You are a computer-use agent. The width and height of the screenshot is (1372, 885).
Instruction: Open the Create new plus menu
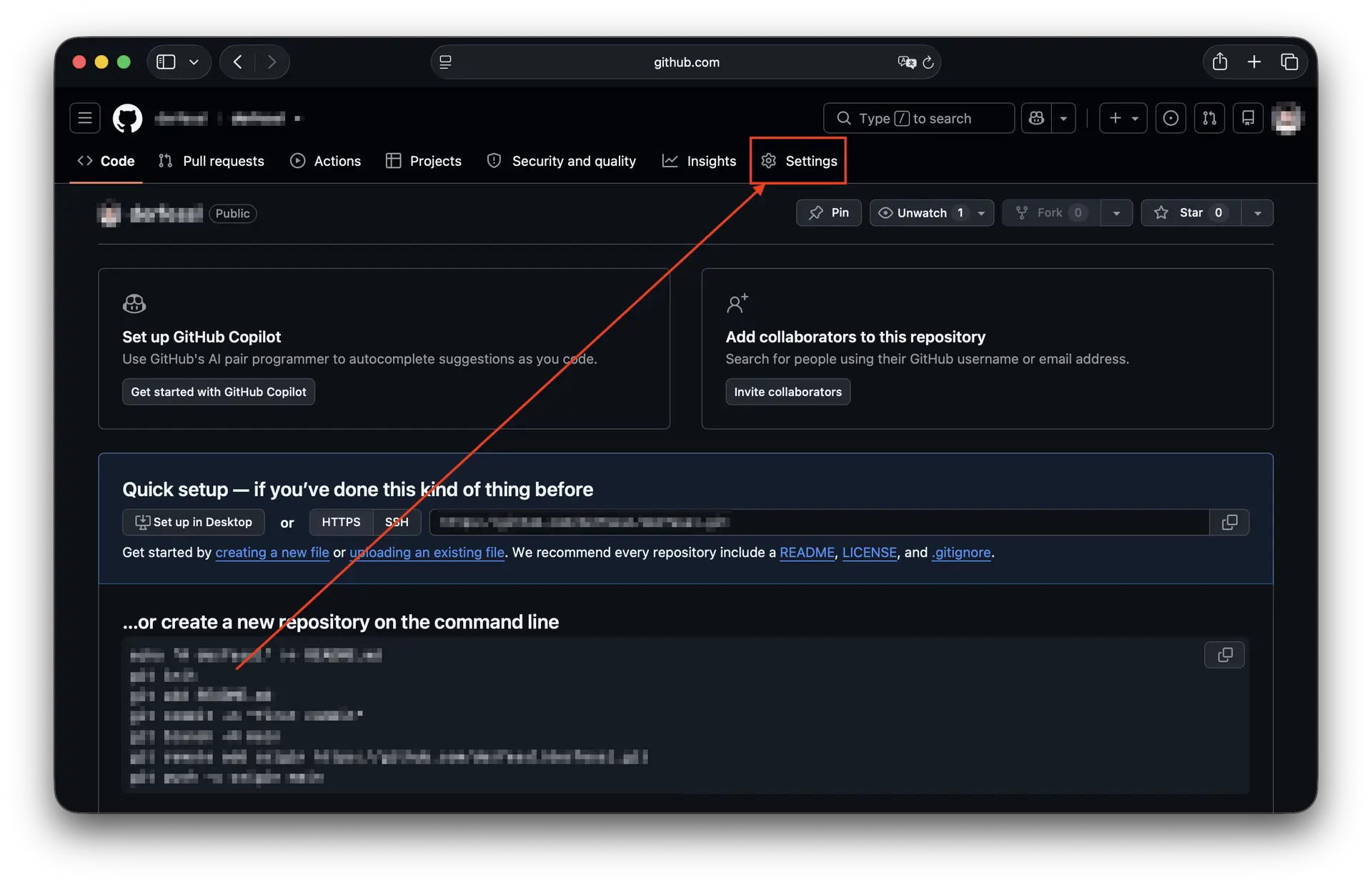[x=1123, y=118]
